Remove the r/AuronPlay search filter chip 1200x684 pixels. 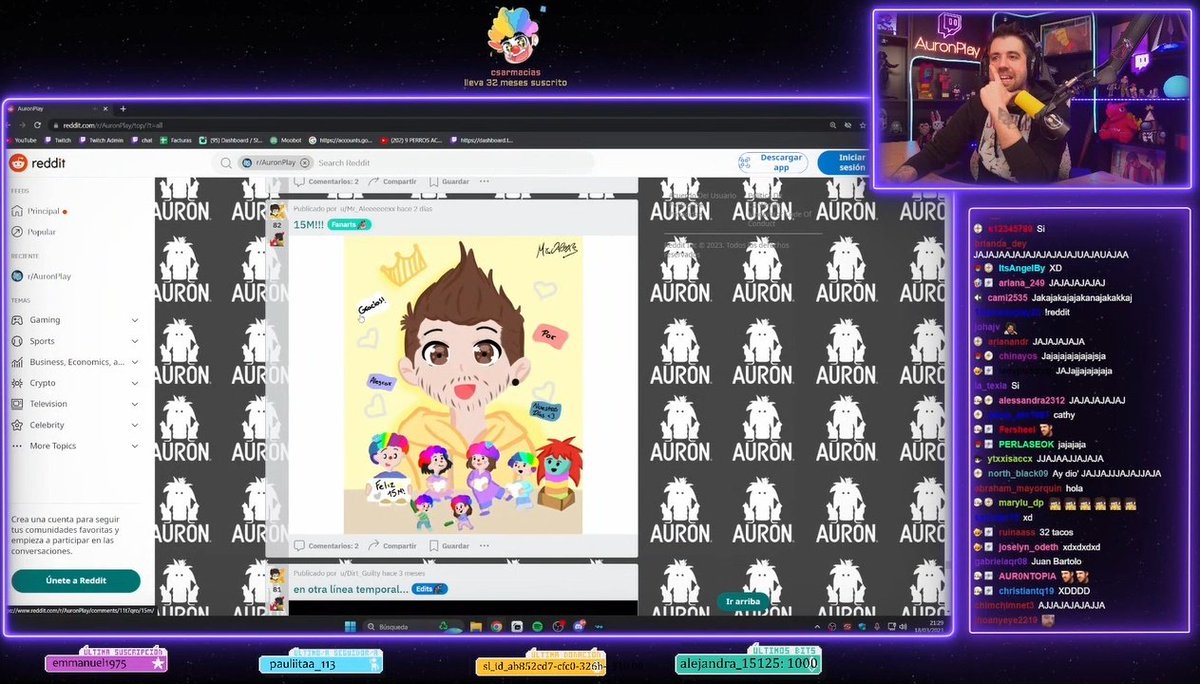coord(305,162)
